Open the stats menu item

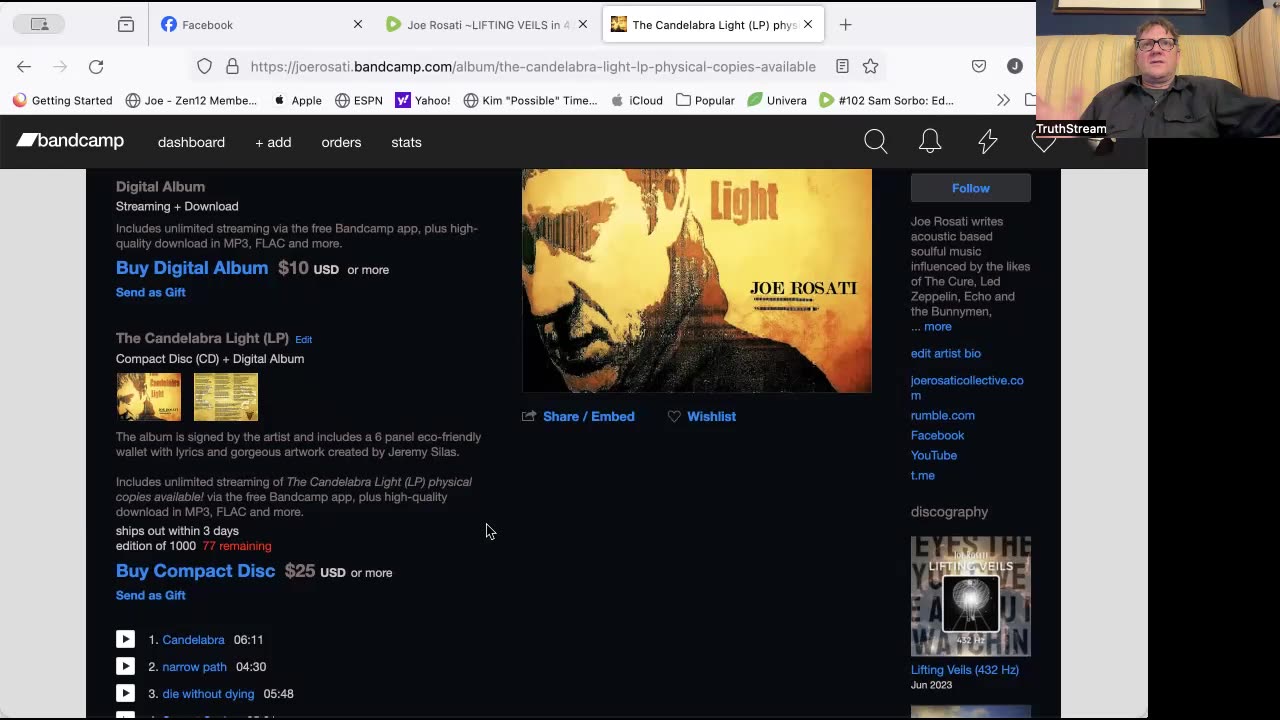406,142
